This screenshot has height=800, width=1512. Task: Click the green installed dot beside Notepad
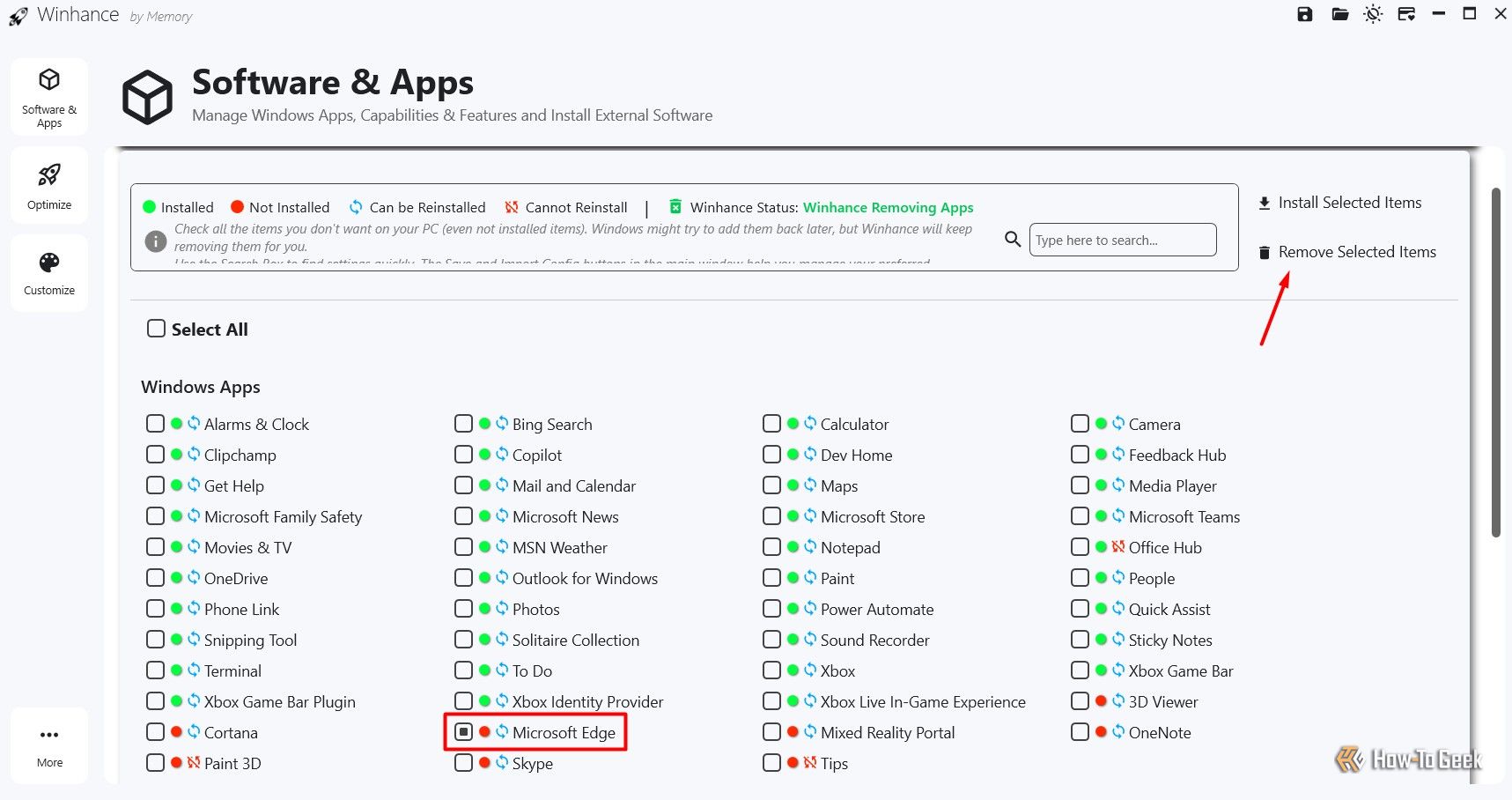(x=793, y=546)
